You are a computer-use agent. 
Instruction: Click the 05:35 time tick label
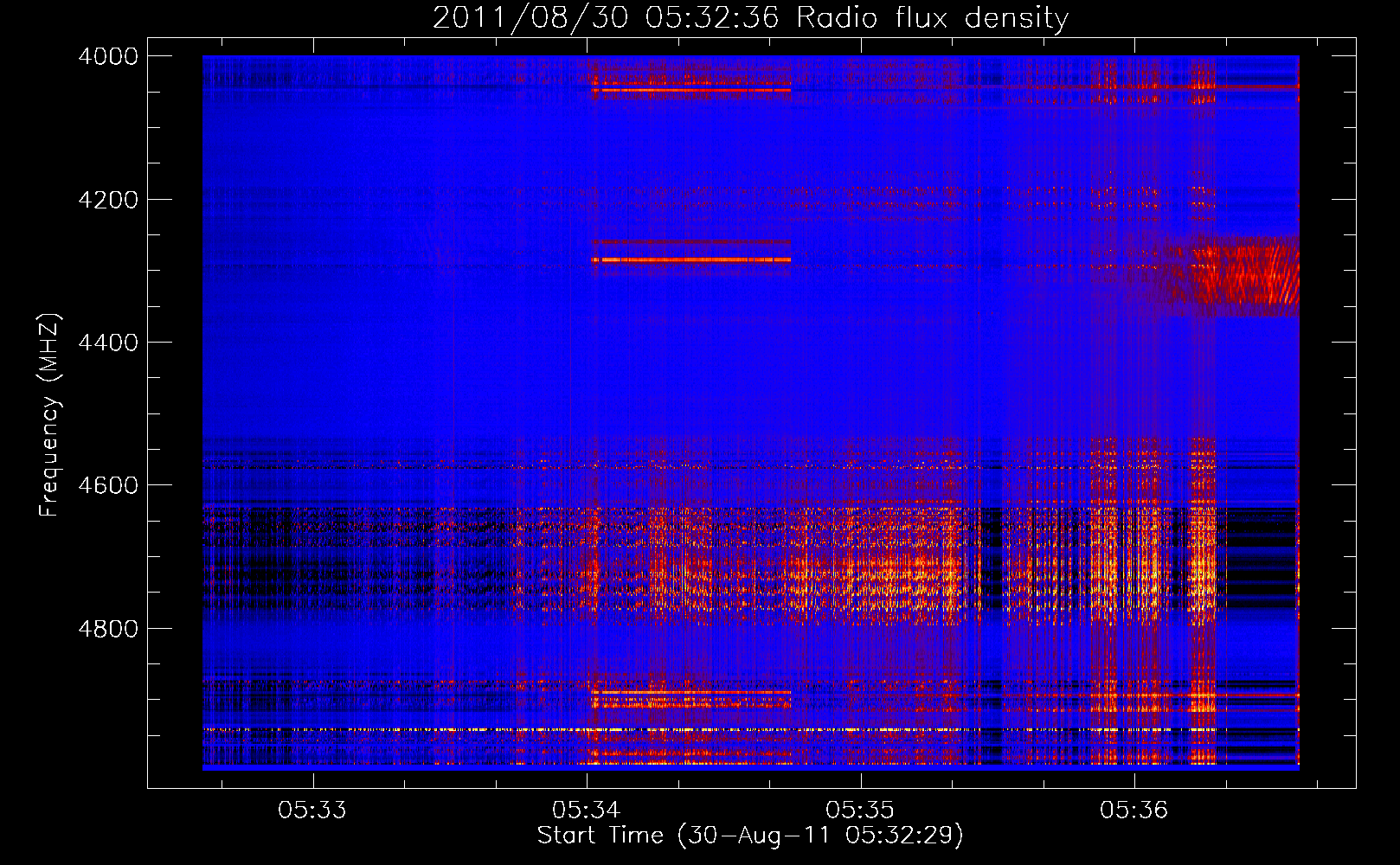point(860,810)
